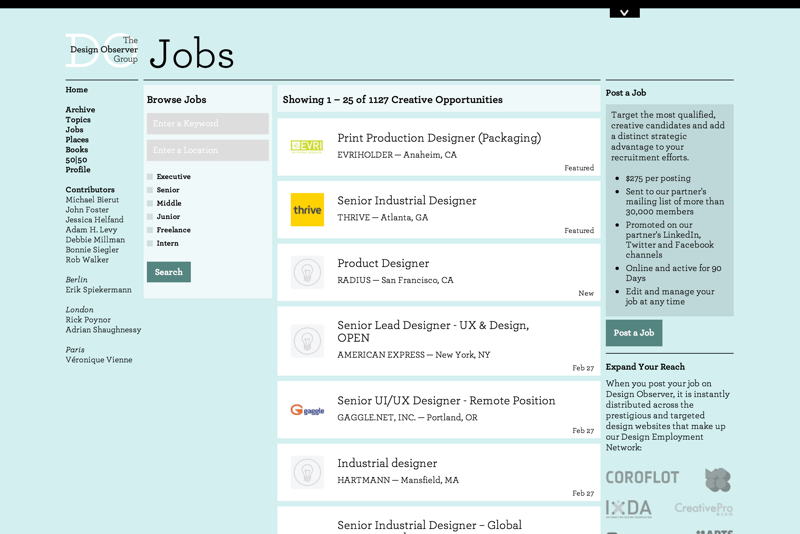Open the CreativePro logo link
800x534 pixels.
704,508
